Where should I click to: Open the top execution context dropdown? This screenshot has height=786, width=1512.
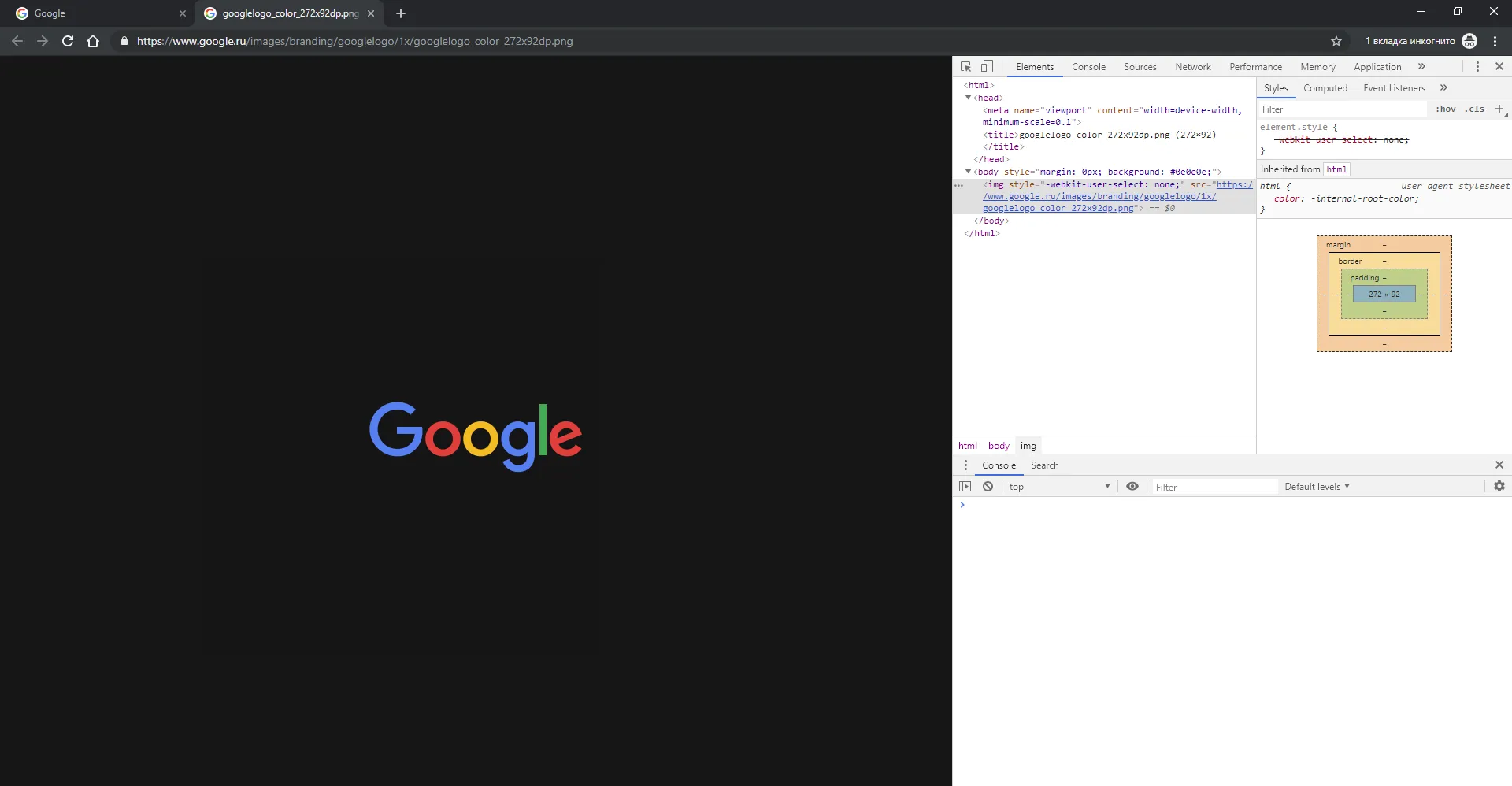[x=1059, y=487]
